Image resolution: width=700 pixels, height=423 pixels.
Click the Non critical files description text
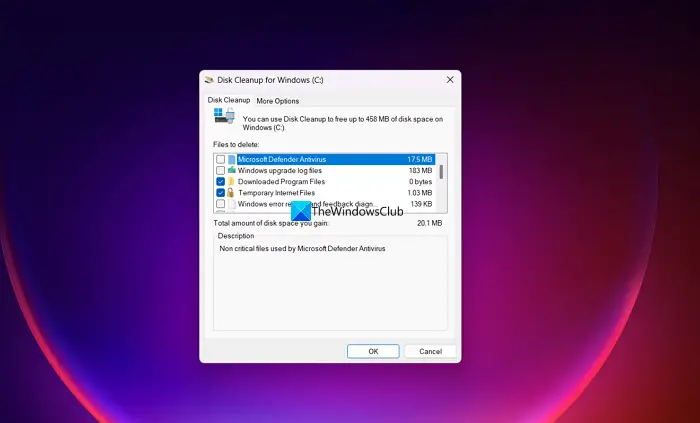pyautogui.click(x=302, y=249)
